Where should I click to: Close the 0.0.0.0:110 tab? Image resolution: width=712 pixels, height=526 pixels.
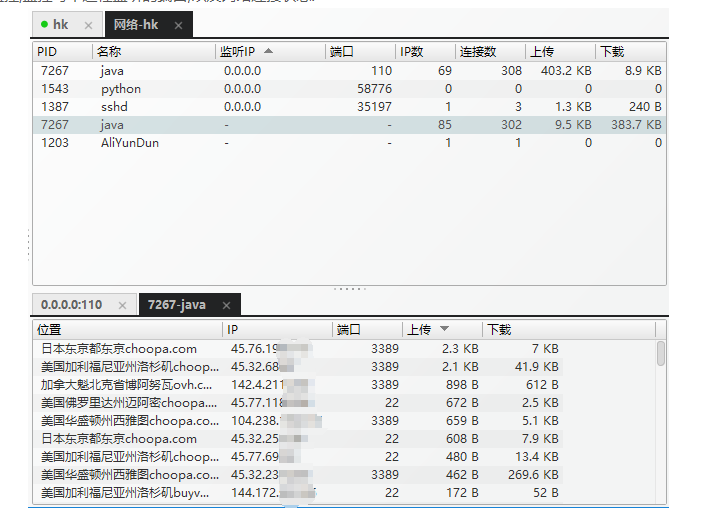coord(122,305)
